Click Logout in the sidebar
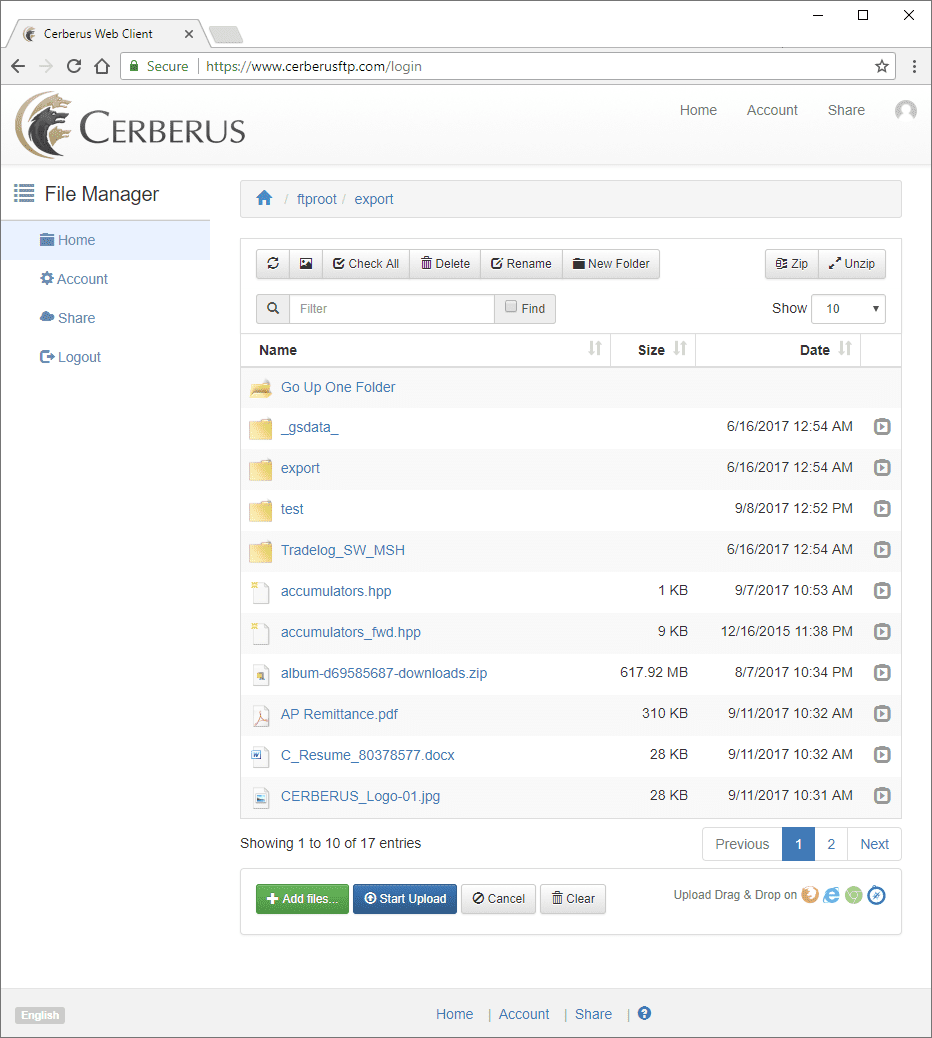932x1038 pixels. 70,357
